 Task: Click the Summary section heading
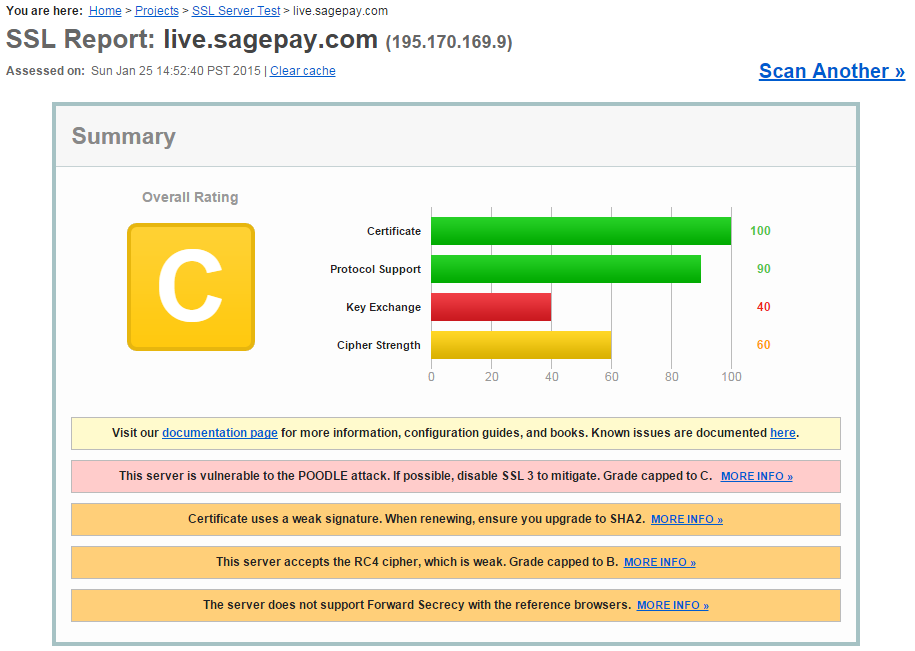point(123,137)
